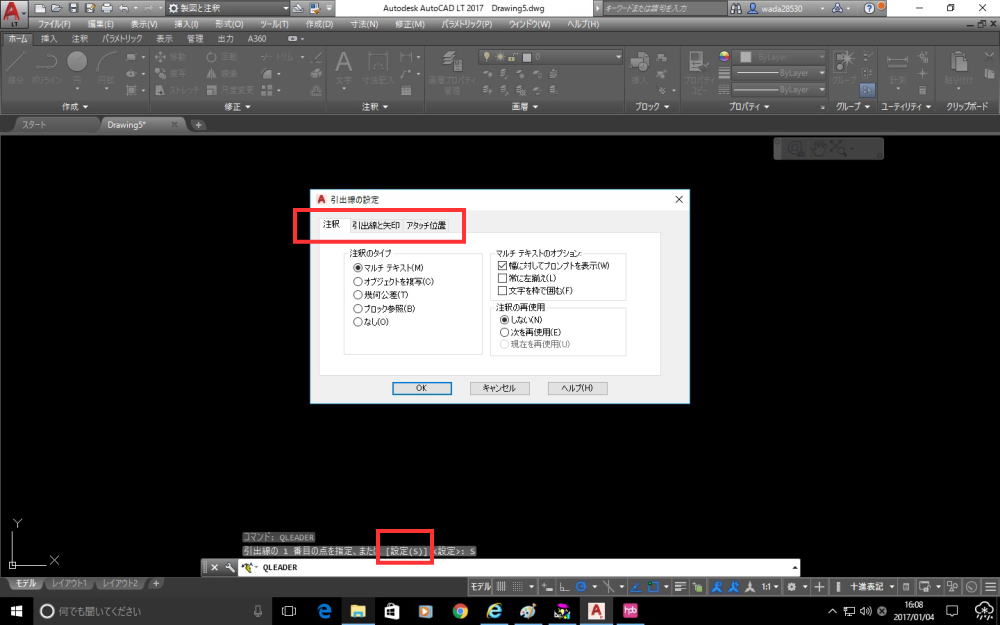Screen dimensions: 1000x625
Task: Click the wada28530 account sign-in button
Action: (786, 8)
